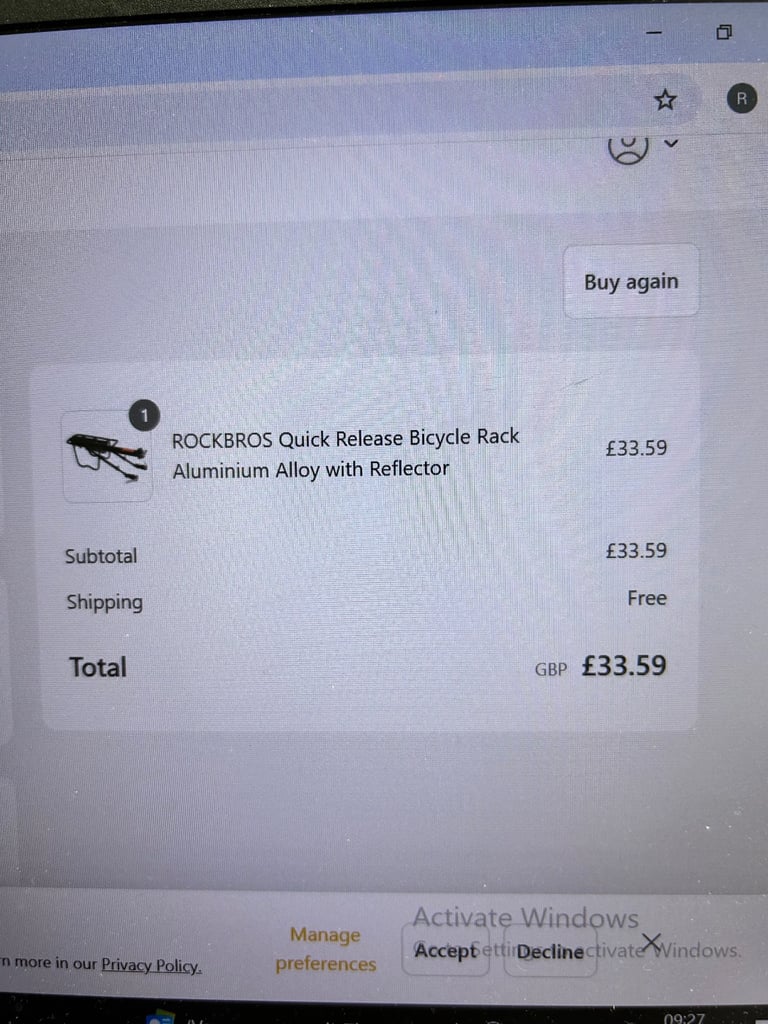Open the customer account person icon

(628, 148)
